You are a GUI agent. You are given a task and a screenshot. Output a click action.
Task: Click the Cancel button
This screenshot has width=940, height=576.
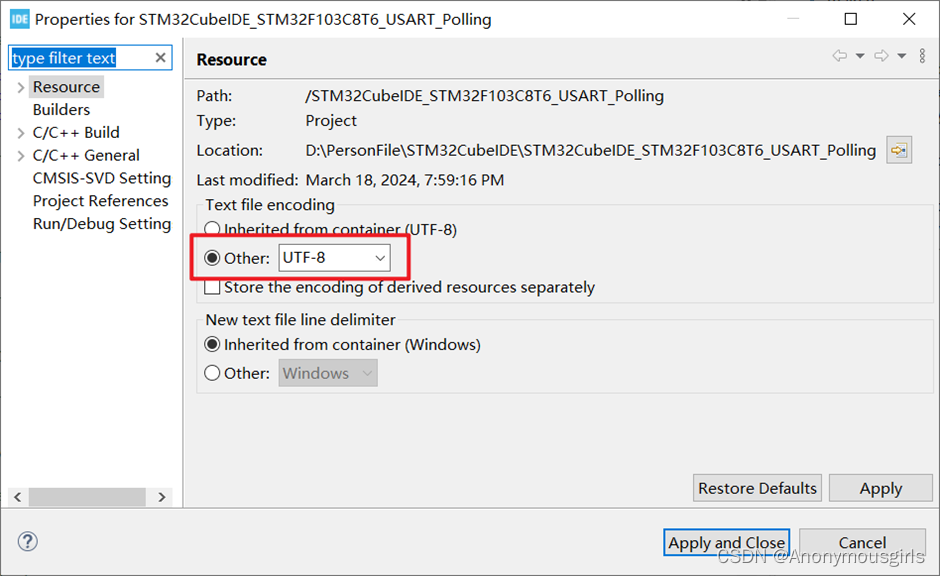point(862,542)
